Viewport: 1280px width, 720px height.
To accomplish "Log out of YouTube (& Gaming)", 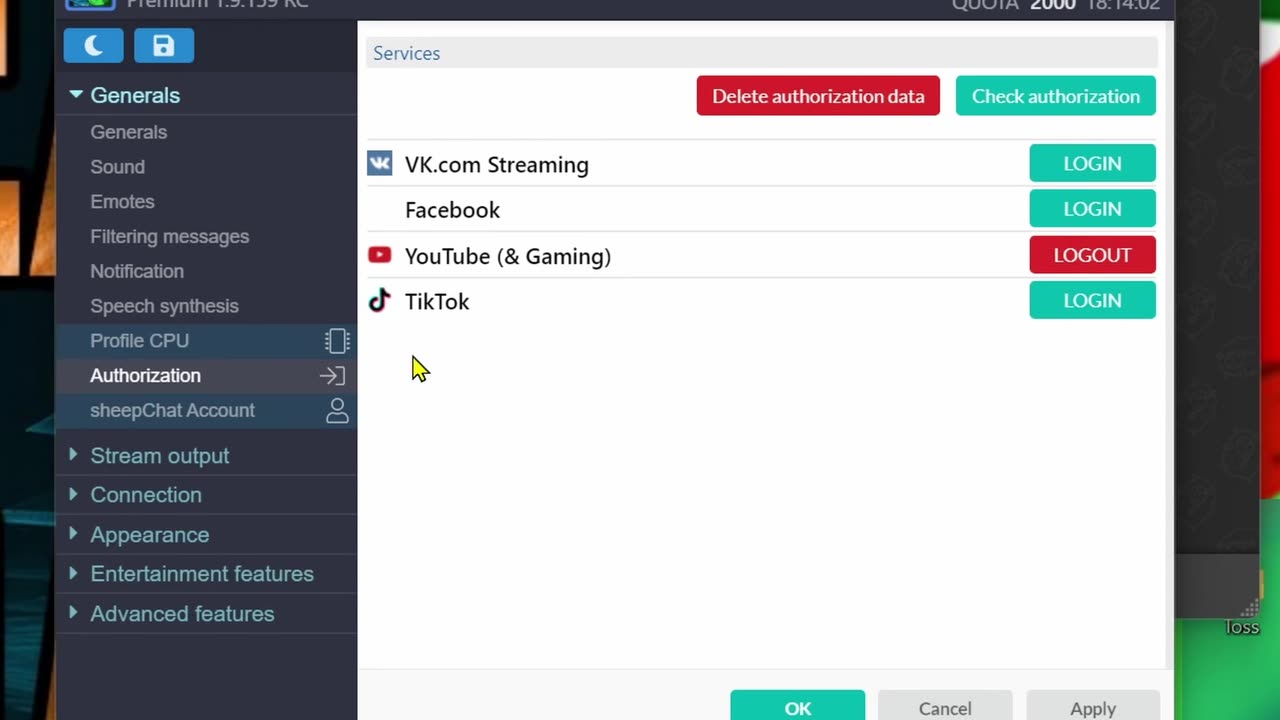I will [x=1092, y=255].
